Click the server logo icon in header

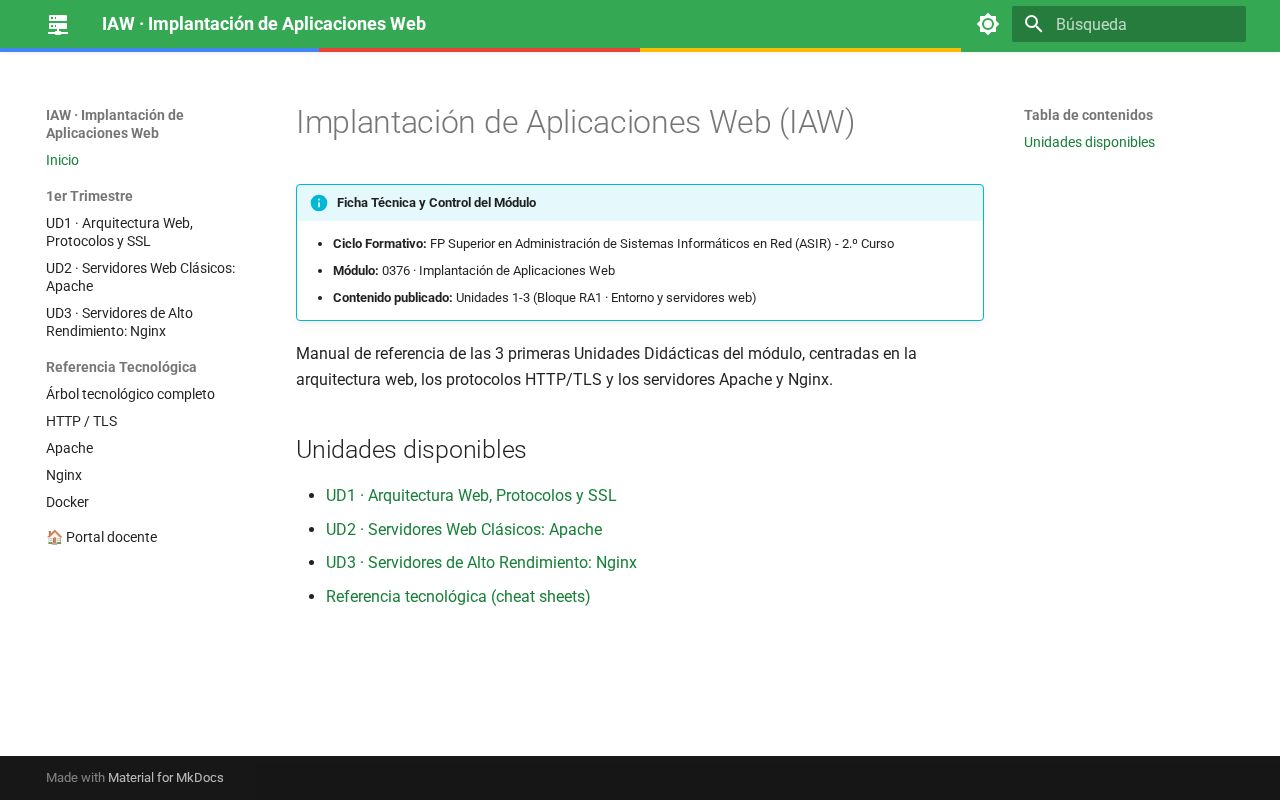58,24
